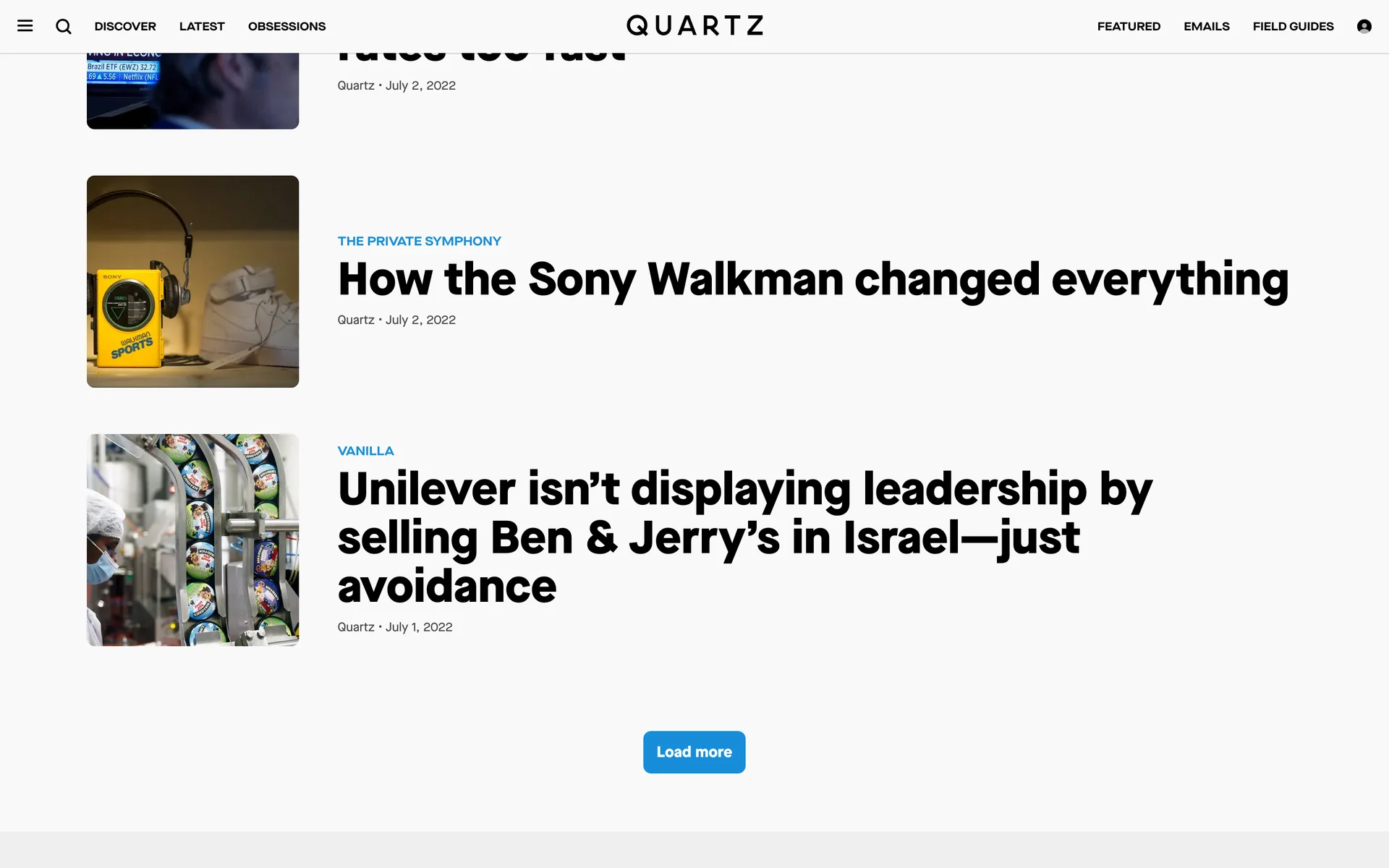Viewport: 1389px width, 868px height.
Task: Open the Field Guides nav link
Action: [1293, 26]
